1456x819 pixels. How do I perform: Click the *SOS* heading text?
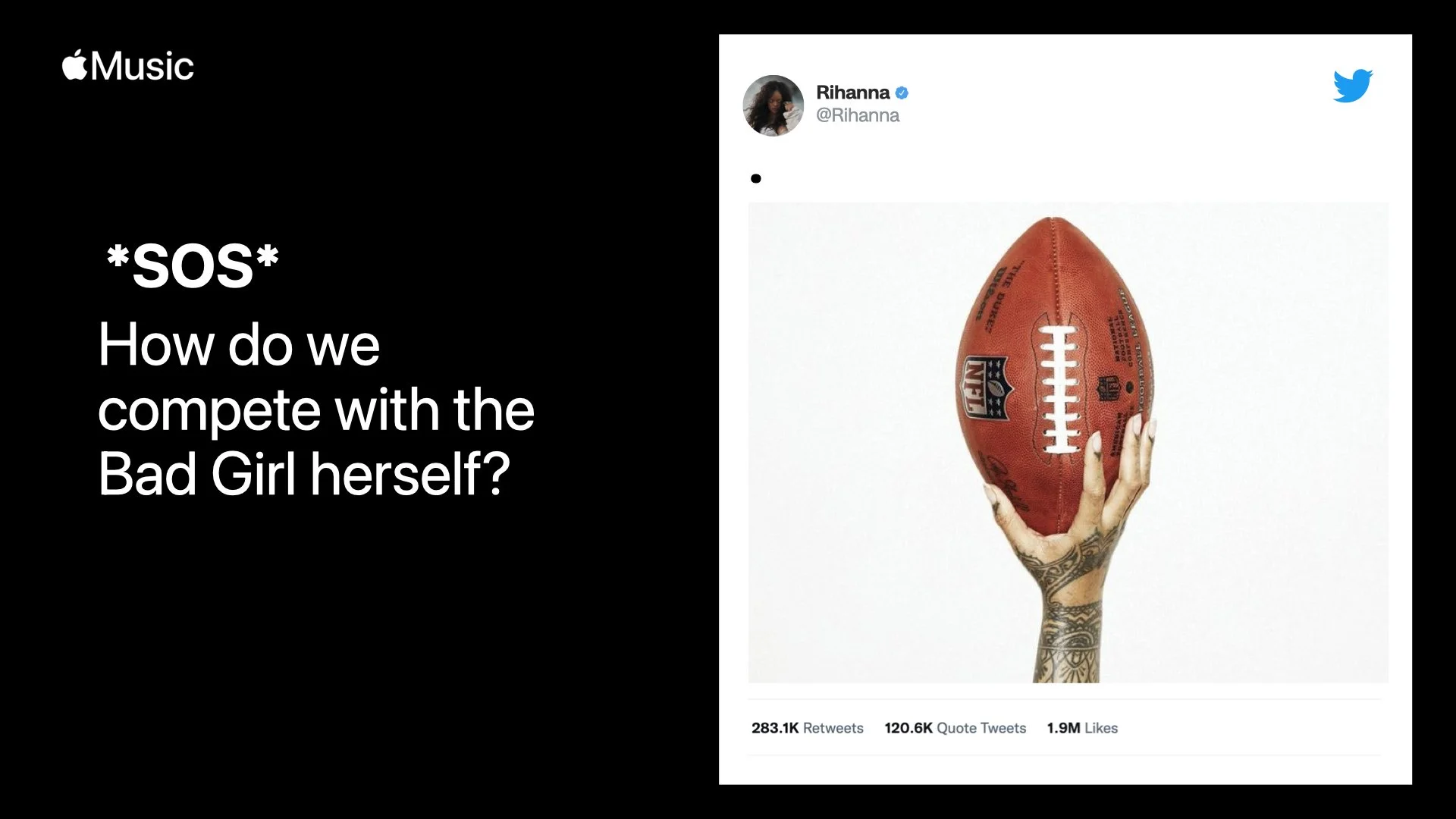tap(193, 266)
